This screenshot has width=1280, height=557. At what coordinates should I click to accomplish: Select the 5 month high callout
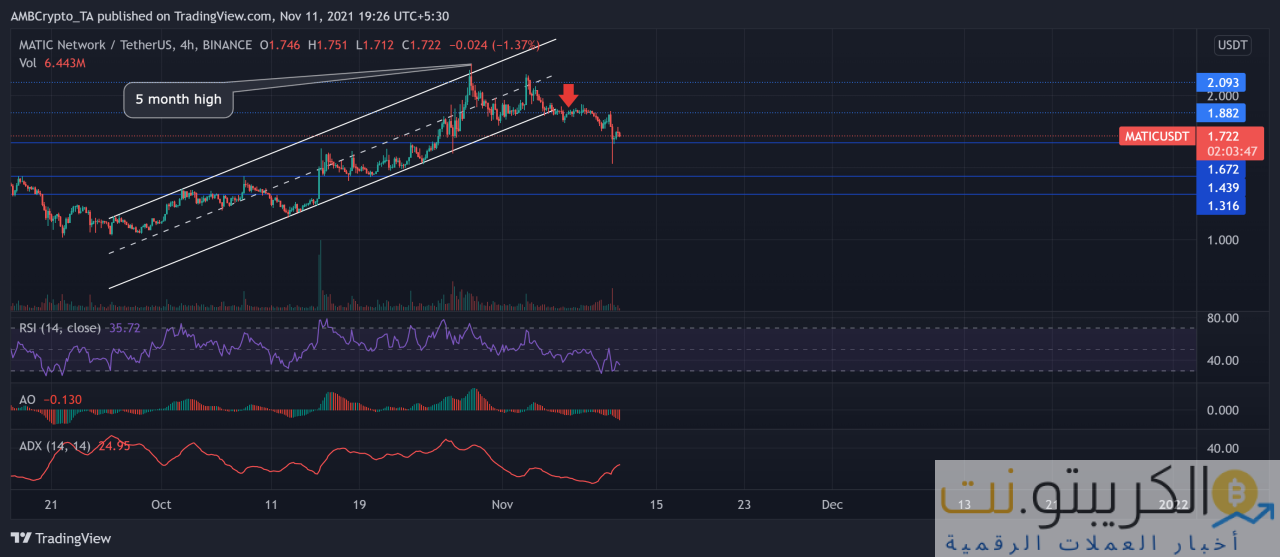coord(178,99)
